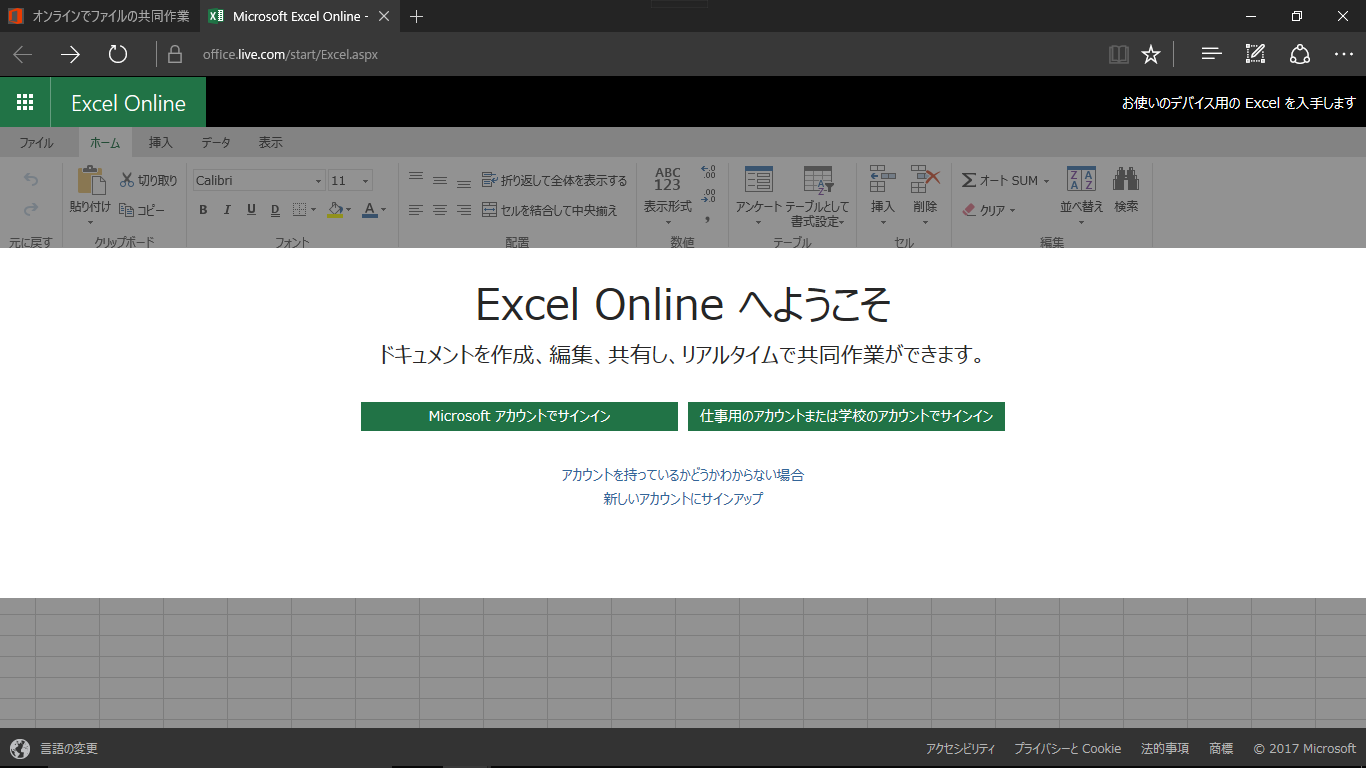
Task: Click the AutoSum (オート SUM) sigma icon
Action: [x=969, y=180]
